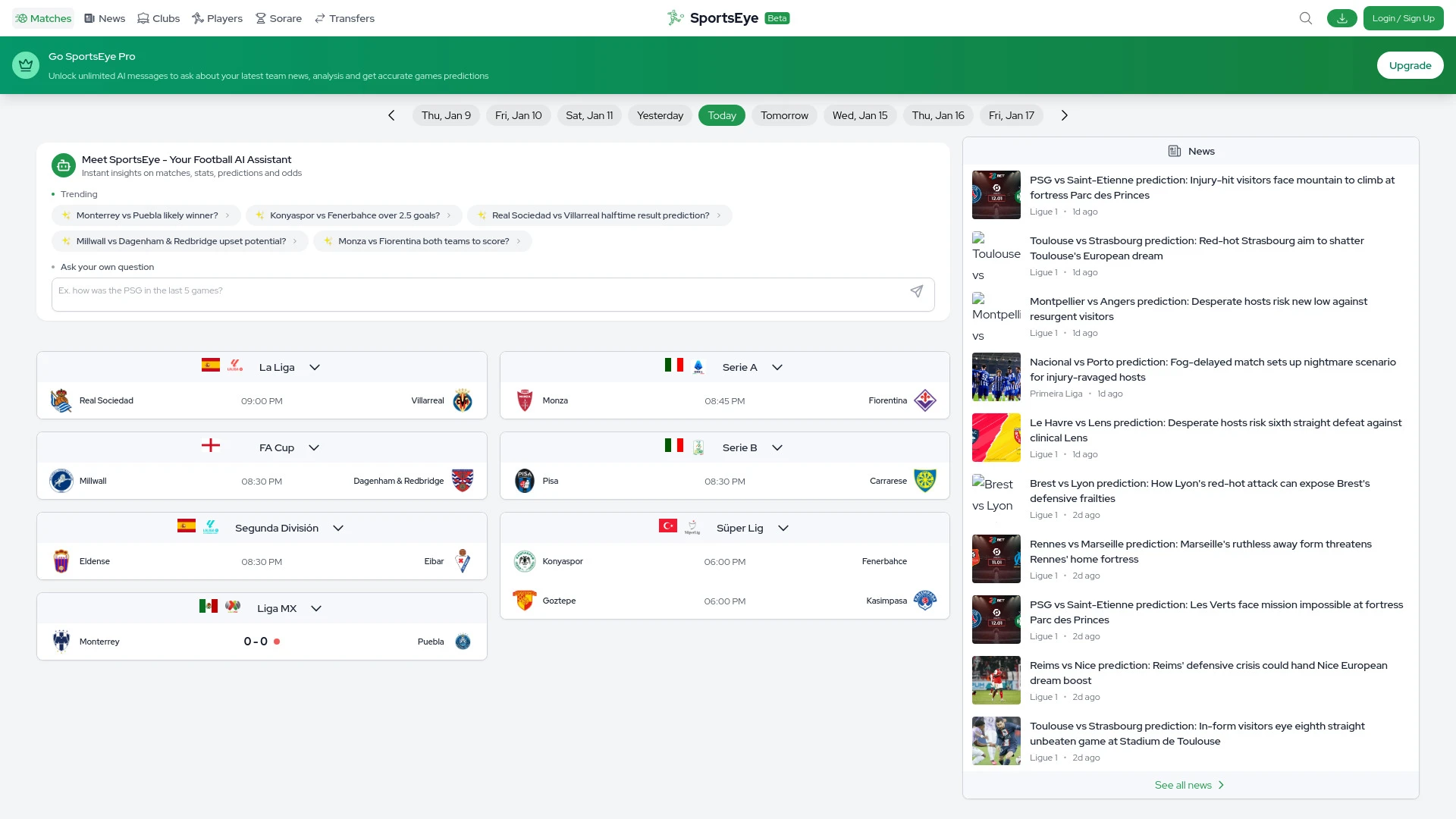Click the SportsEye logo icon
Image resolution: width=1456 pixels, height=819 pixels.
click(x=674, y=17)
